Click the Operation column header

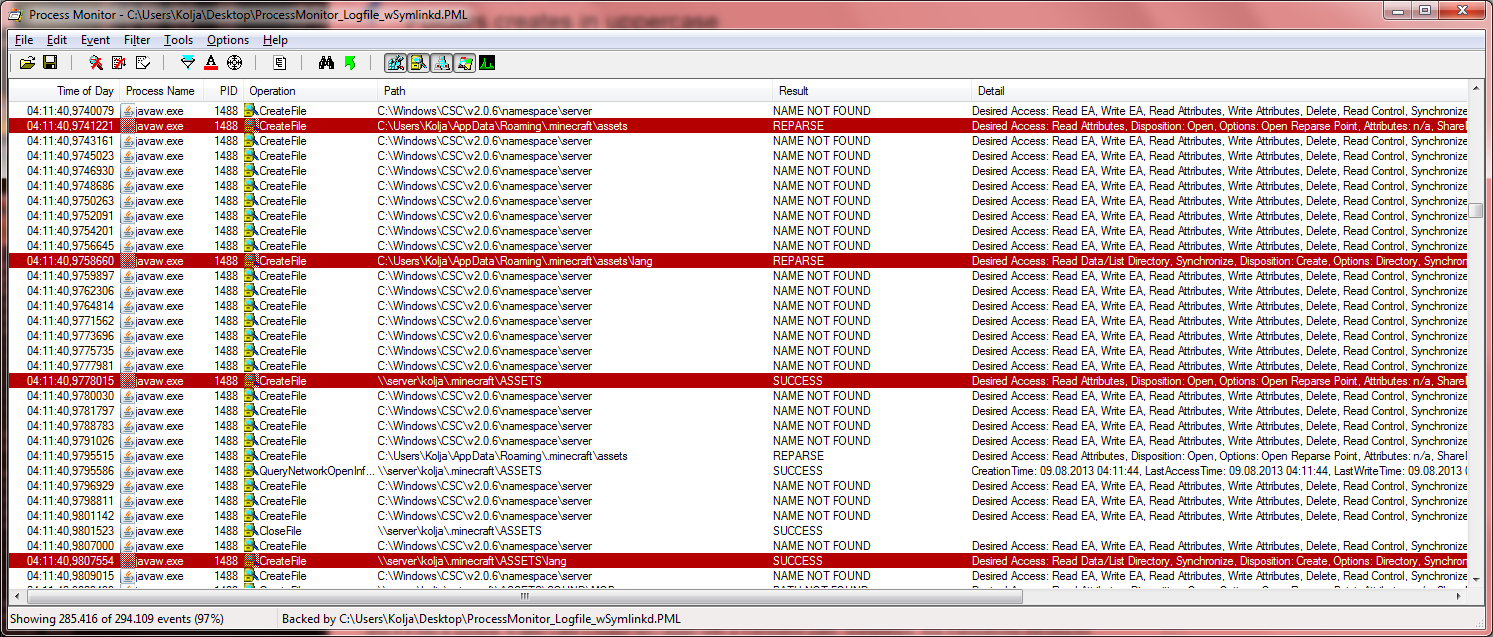click(x=310, y=91)
